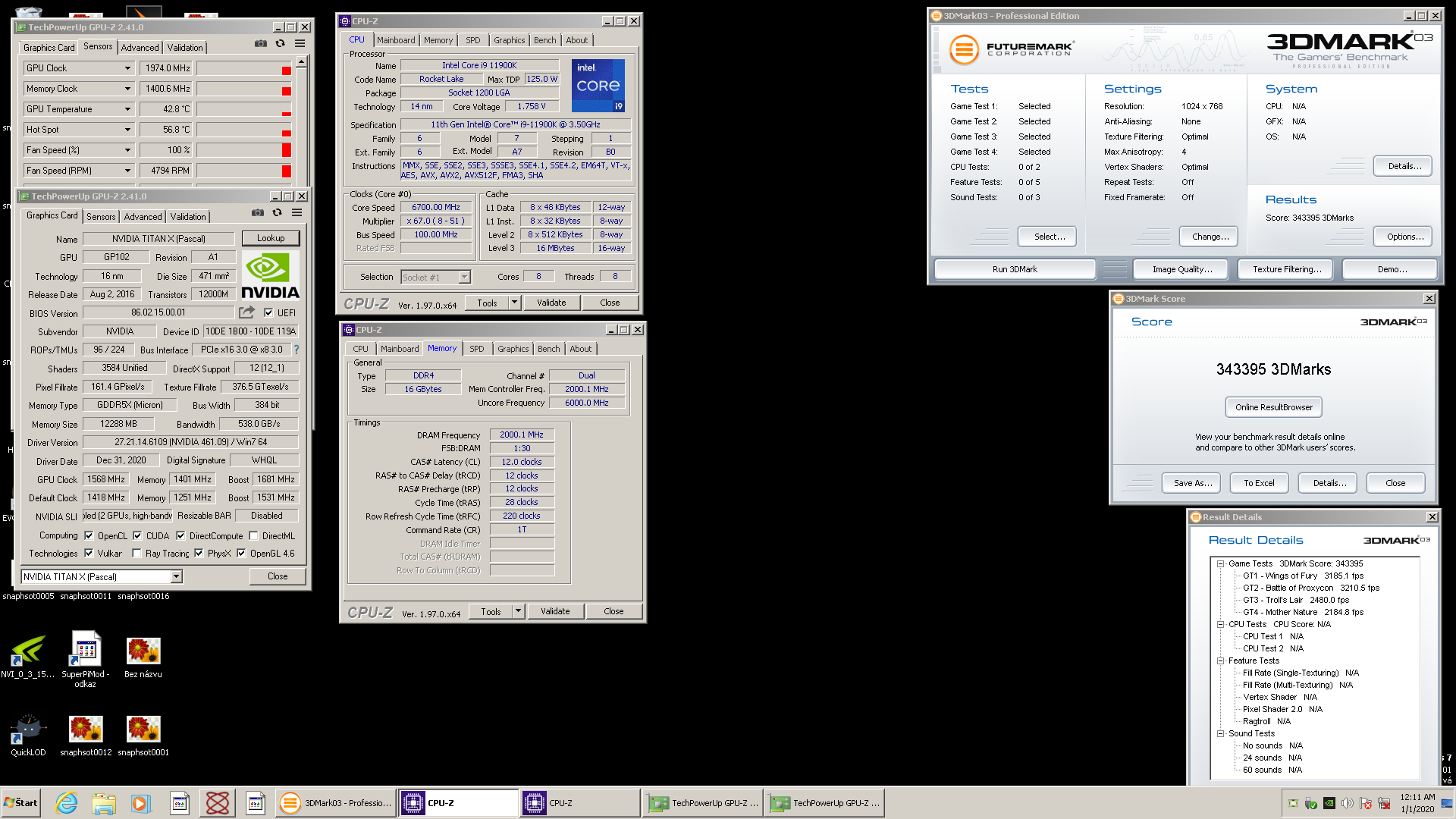The image size is (1456, 819).
Task: Click camera icon in GPU-Z Graphics Card window
Action: pos(258,212)
